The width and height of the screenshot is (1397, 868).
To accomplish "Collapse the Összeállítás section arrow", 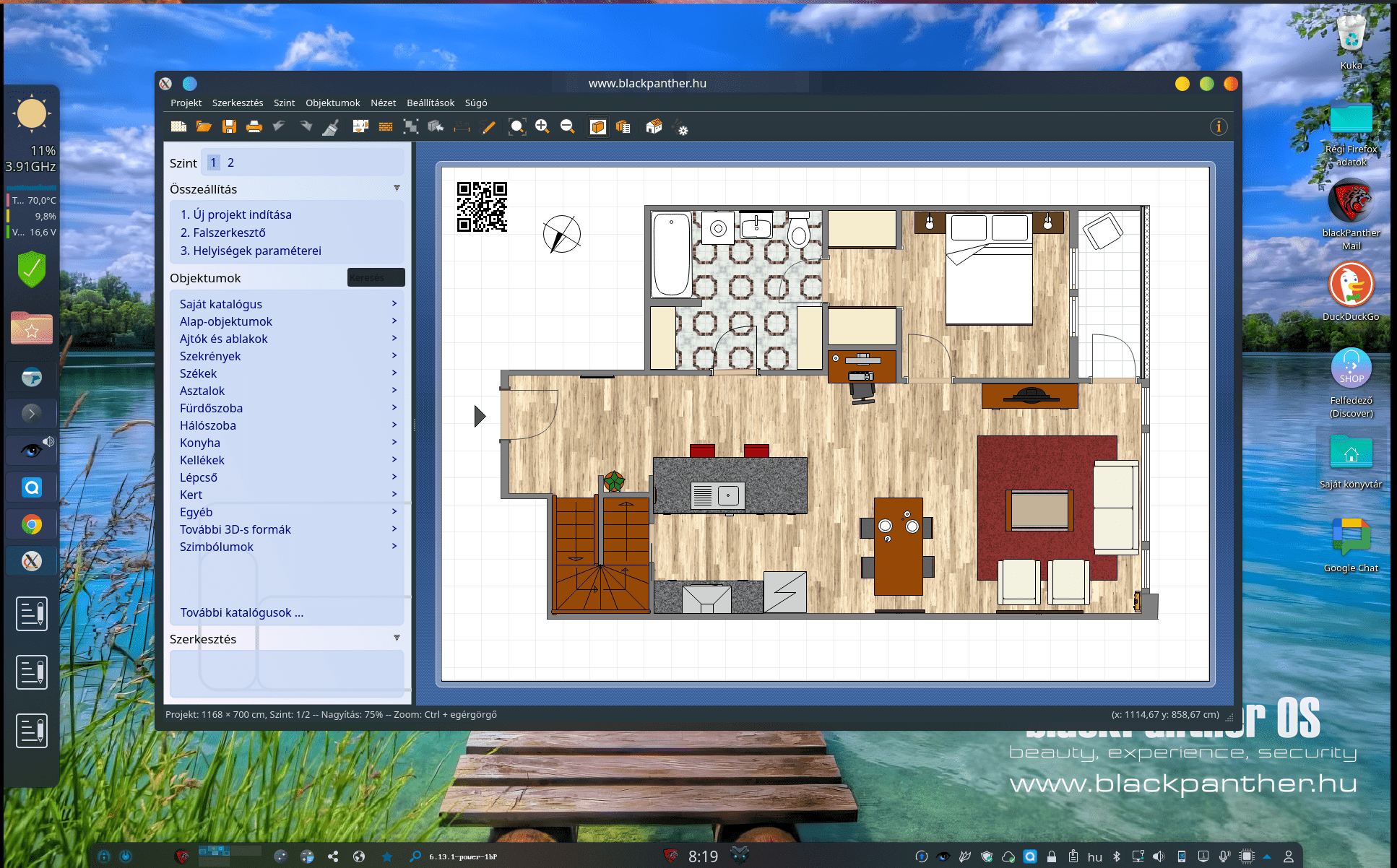I will click(397, 188).
